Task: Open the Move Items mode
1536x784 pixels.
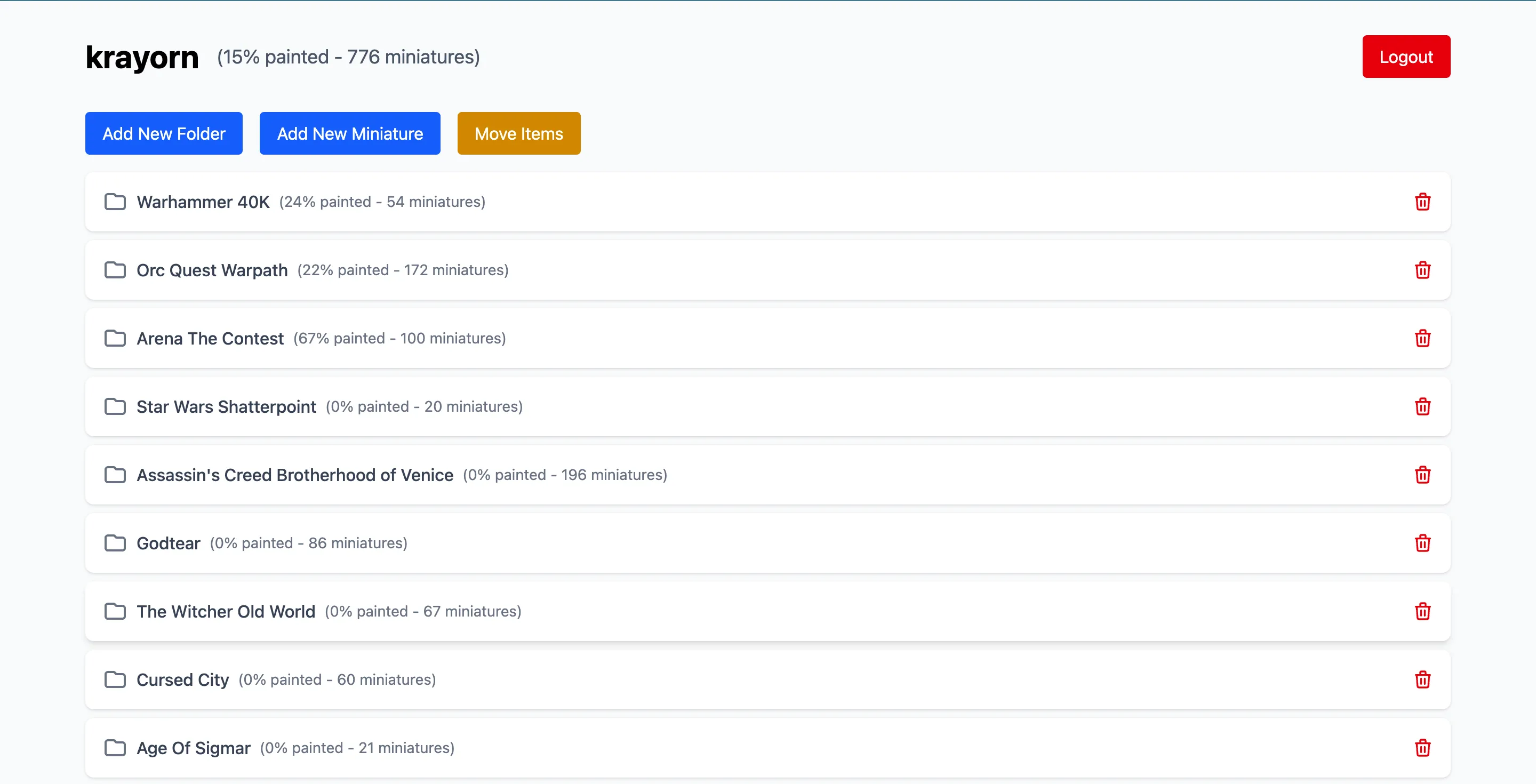Action: click(x=518, y=133)
